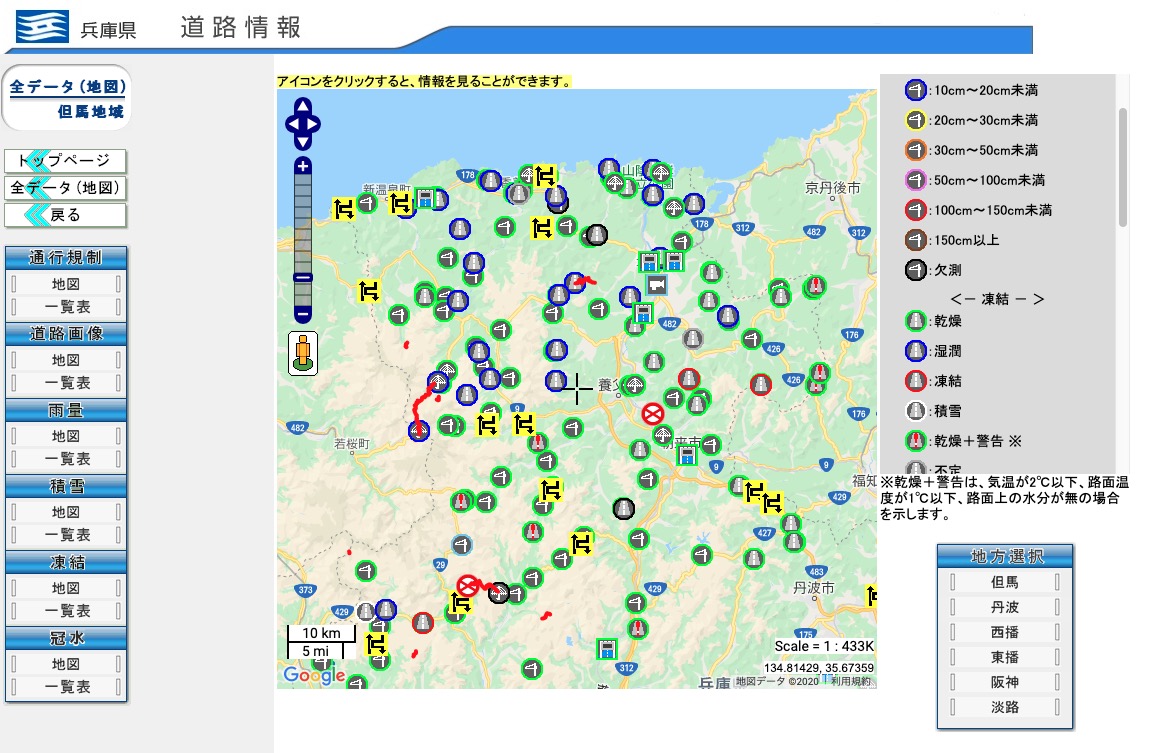The height and width of the screenshot is (753, 1159).
Task: Pan the map up using the up arrow
Action: click(x=303, y=106)
